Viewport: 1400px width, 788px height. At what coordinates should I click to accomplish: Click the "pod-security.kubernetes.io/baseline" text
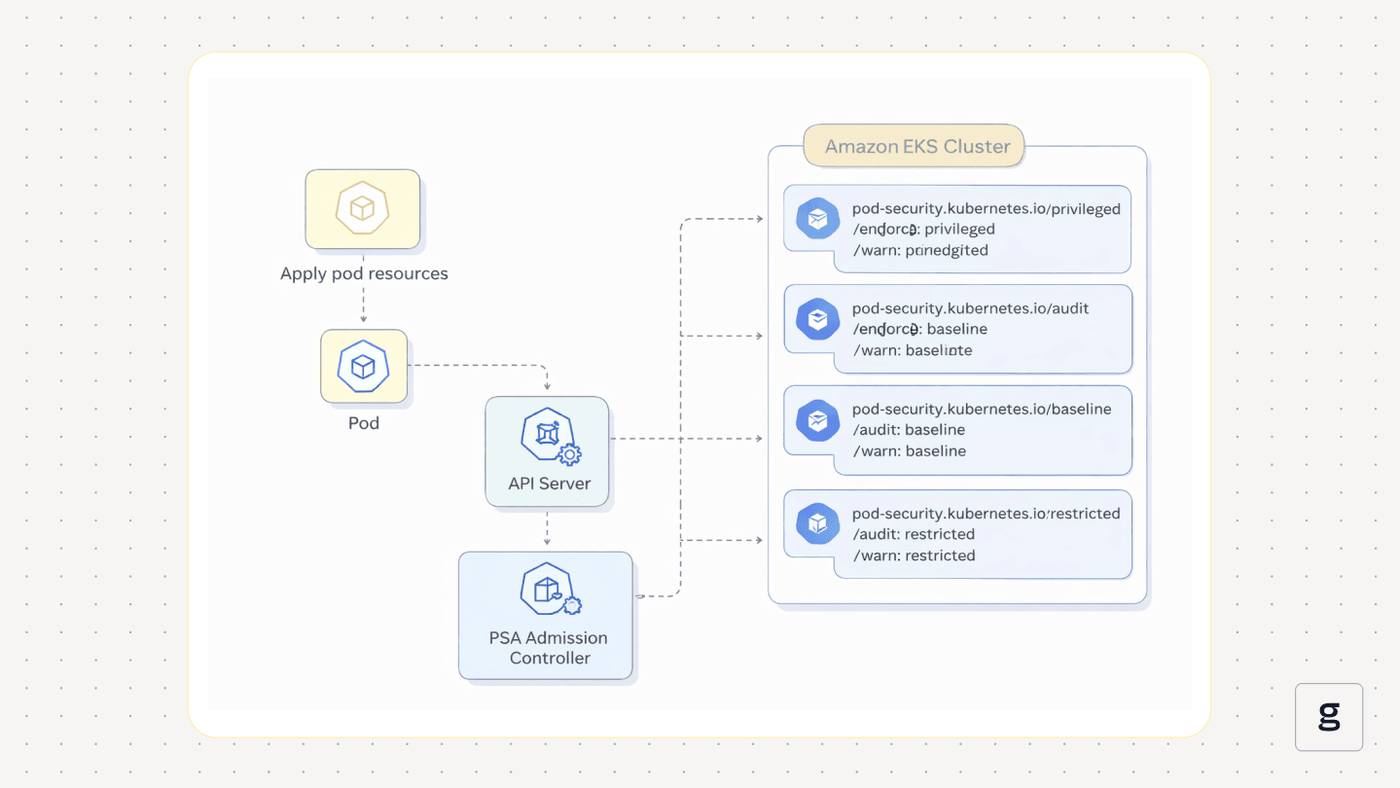point(981,409)
